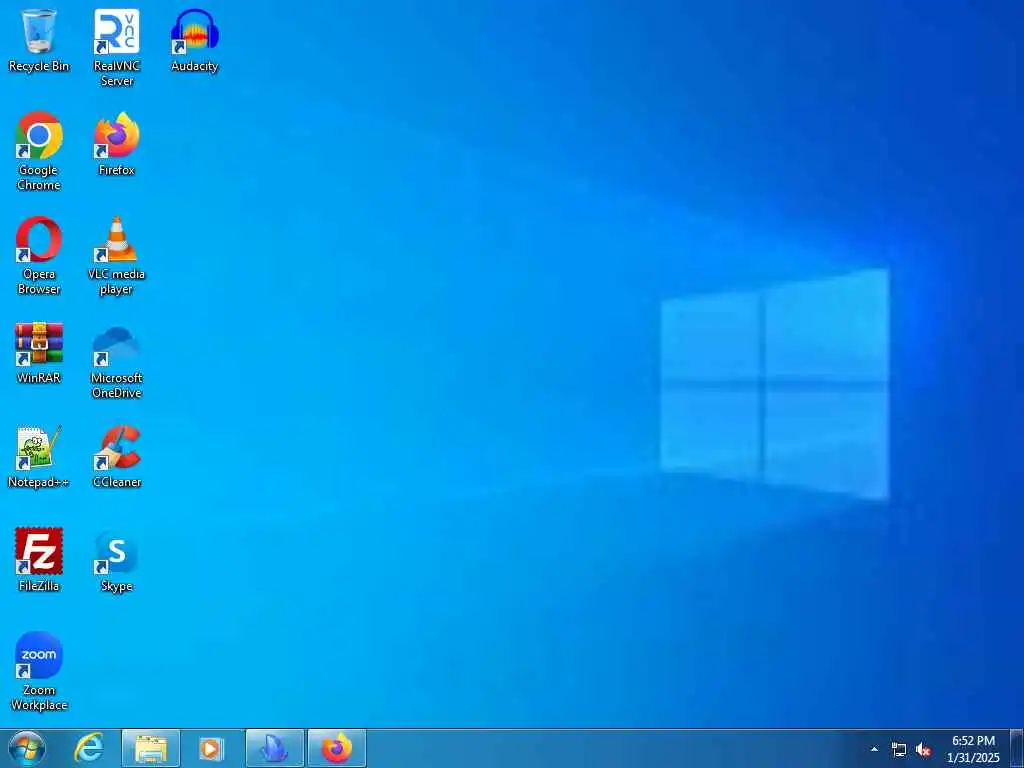Select the VLC media player shortcut

coord(116,255)
